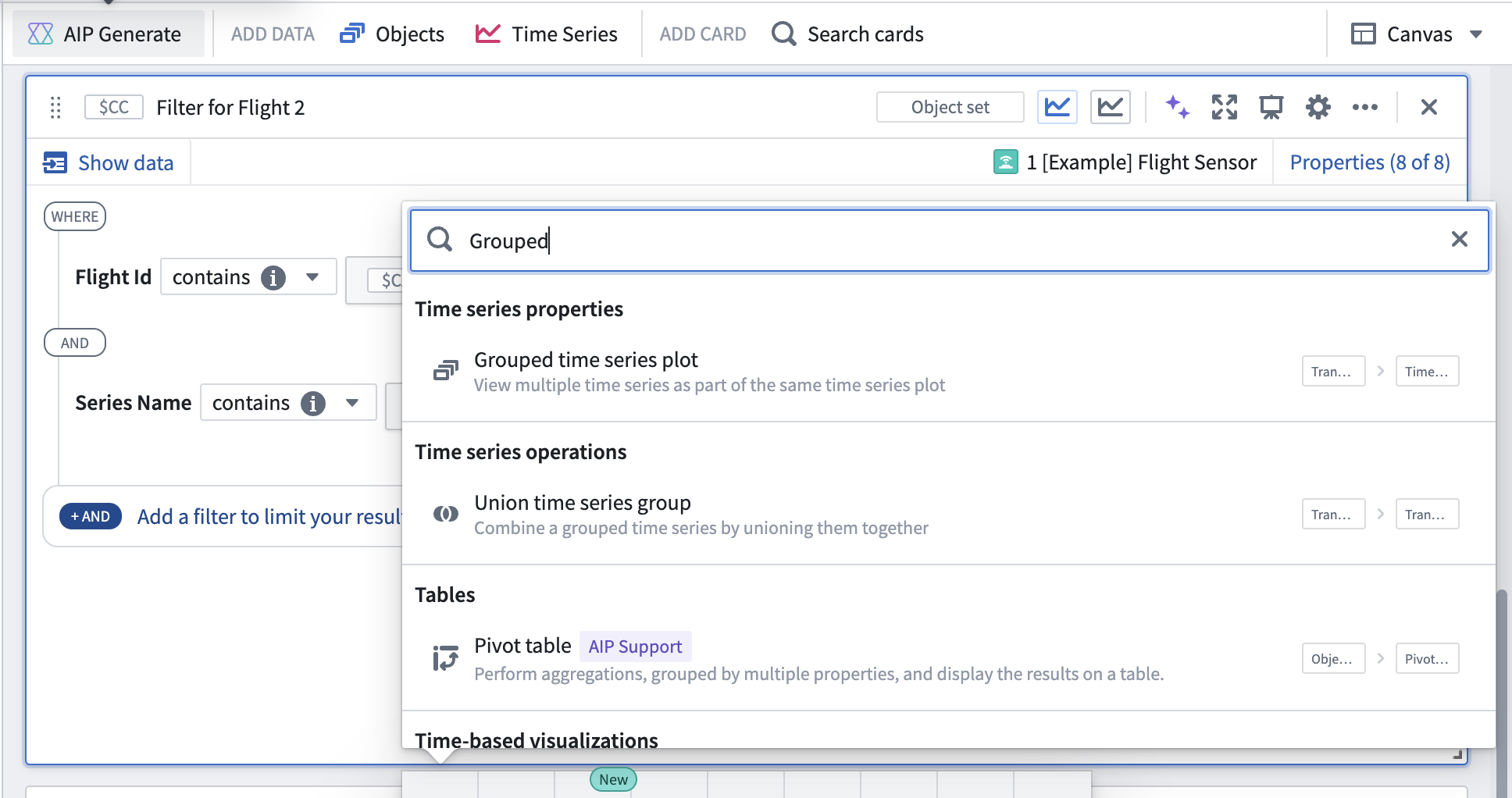Open the Canvas layout dropdown
This screenshot has height=798, width=1512.
[1417, 34]
